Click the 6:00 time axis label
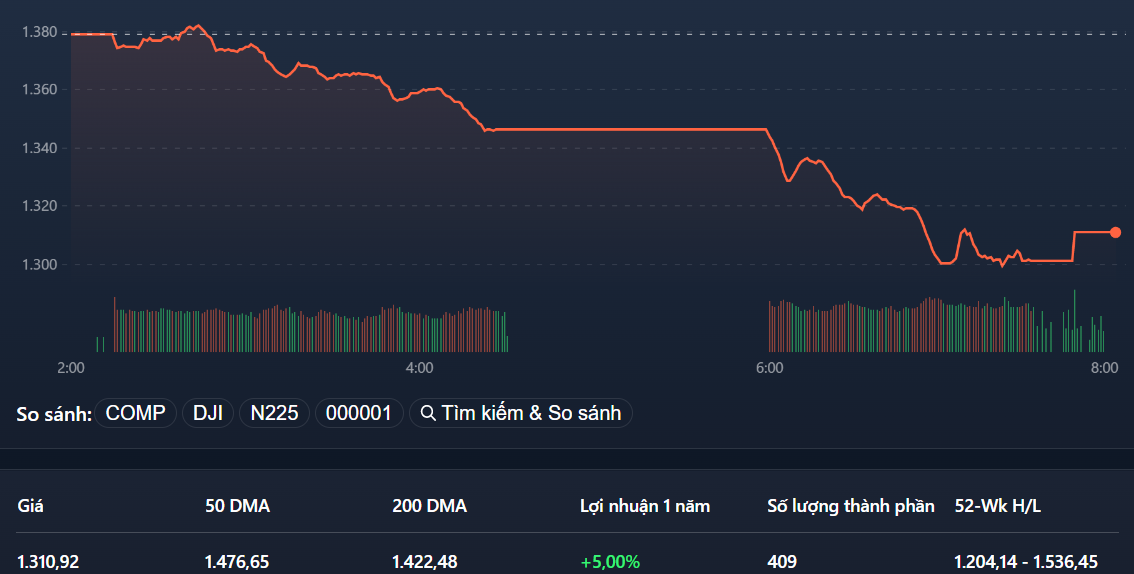This screenshot has height=574, width=1134. coord(769,368)
